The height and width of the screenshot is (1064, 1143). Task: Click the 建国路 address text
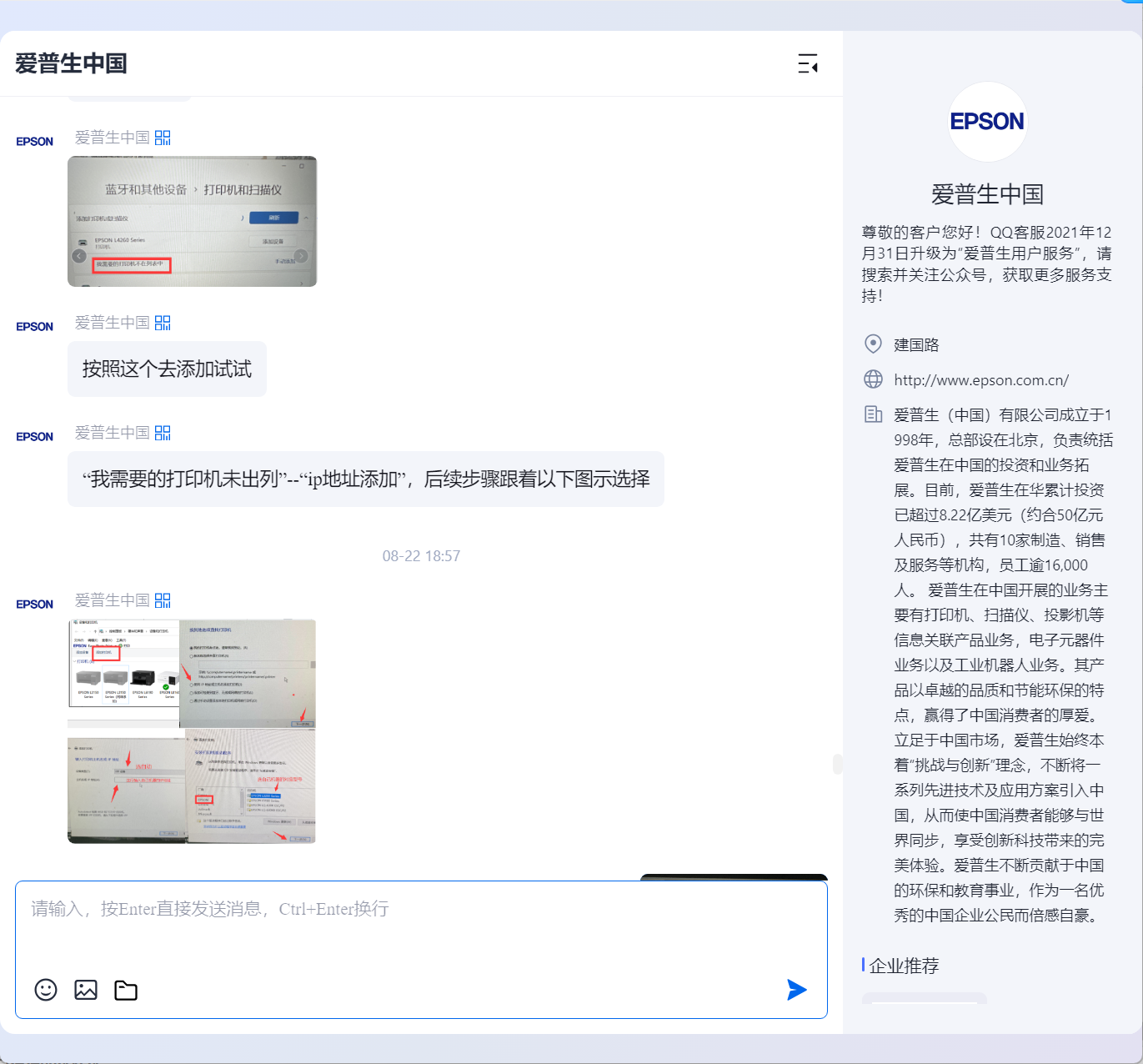click(916, 344)
